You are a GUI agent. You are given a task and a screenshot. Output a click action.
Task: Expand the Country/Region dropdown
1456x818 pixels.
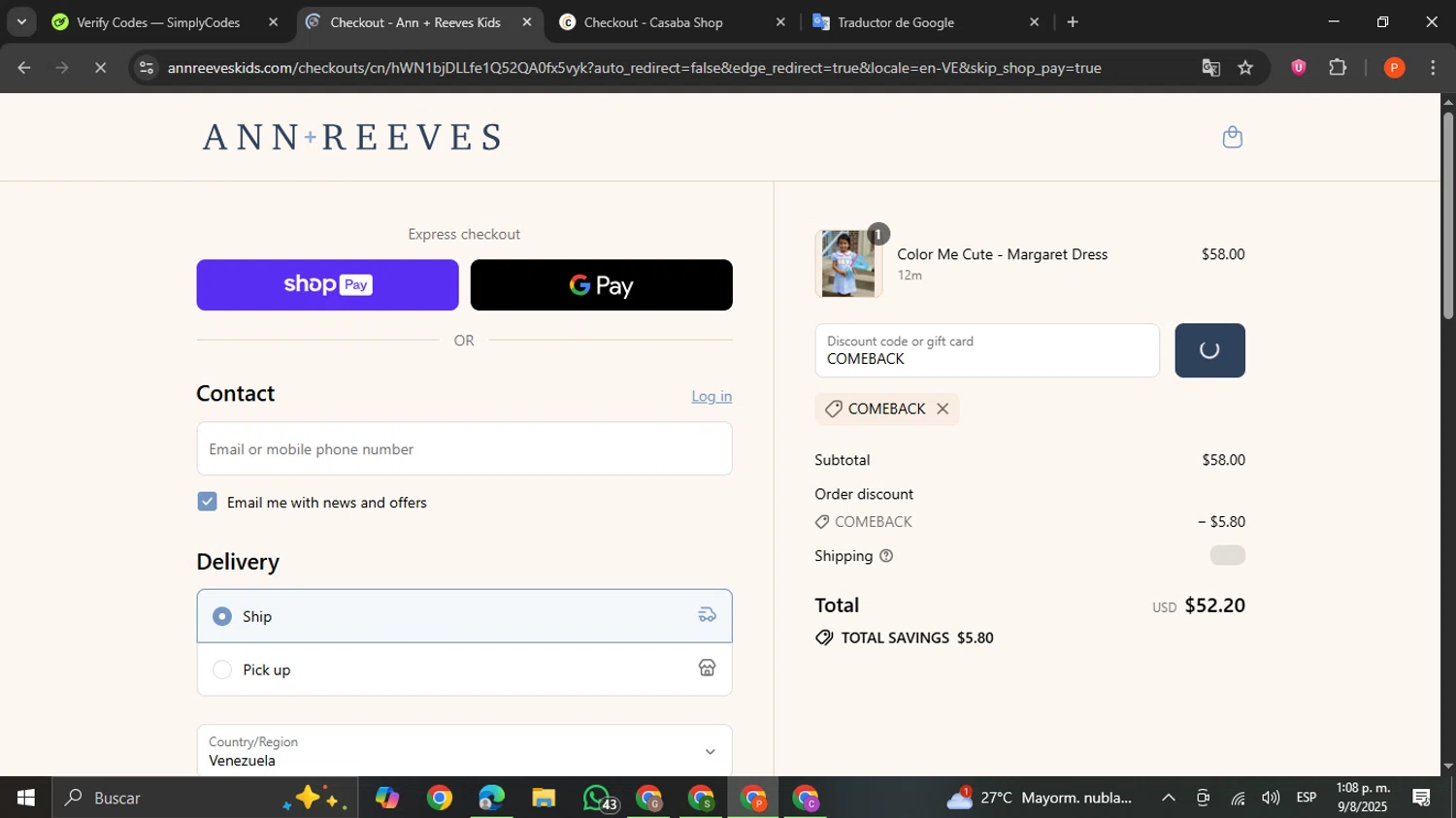[x=464, y=750]
